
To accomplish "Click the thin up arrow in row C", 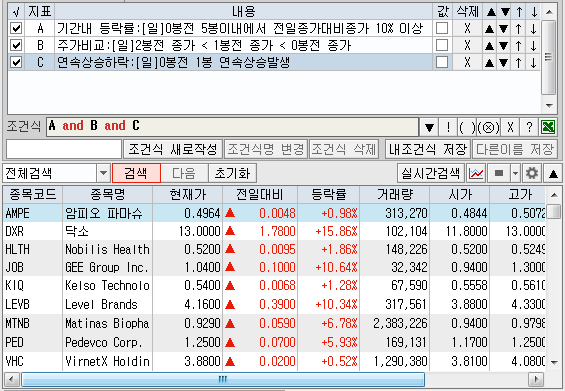I will click(519, 63).
